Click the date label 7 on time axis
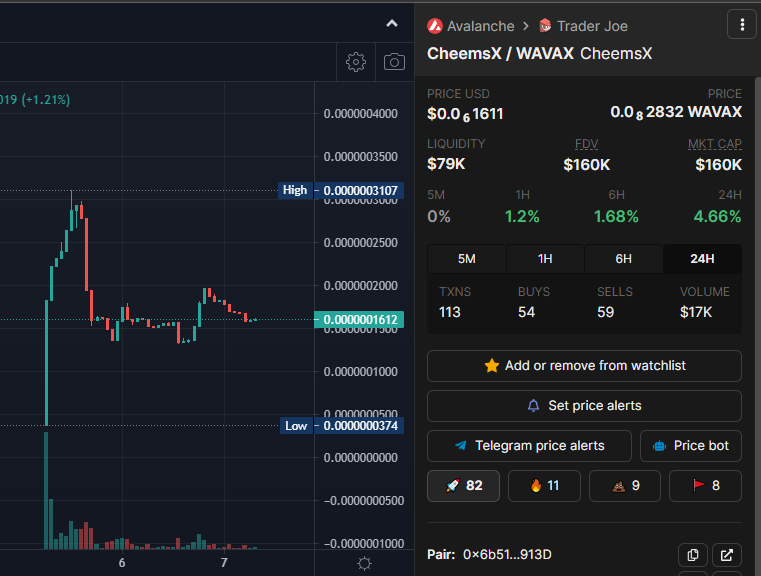Image resolution: width=761 pixels, height=576 pixels. point(224,563)
